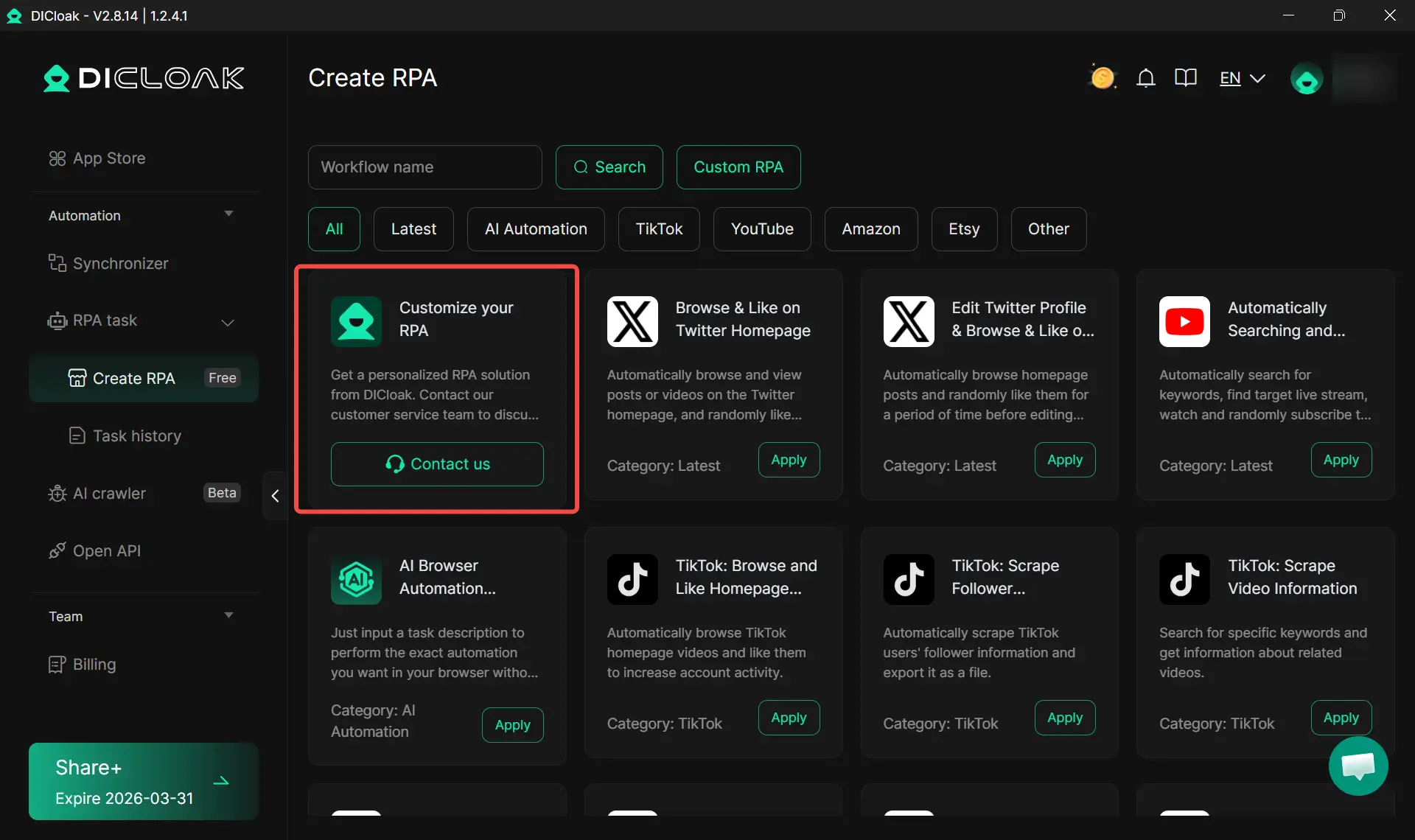
Task: Click the gold coin rewards icon
Action: [x=1103, y=77]
